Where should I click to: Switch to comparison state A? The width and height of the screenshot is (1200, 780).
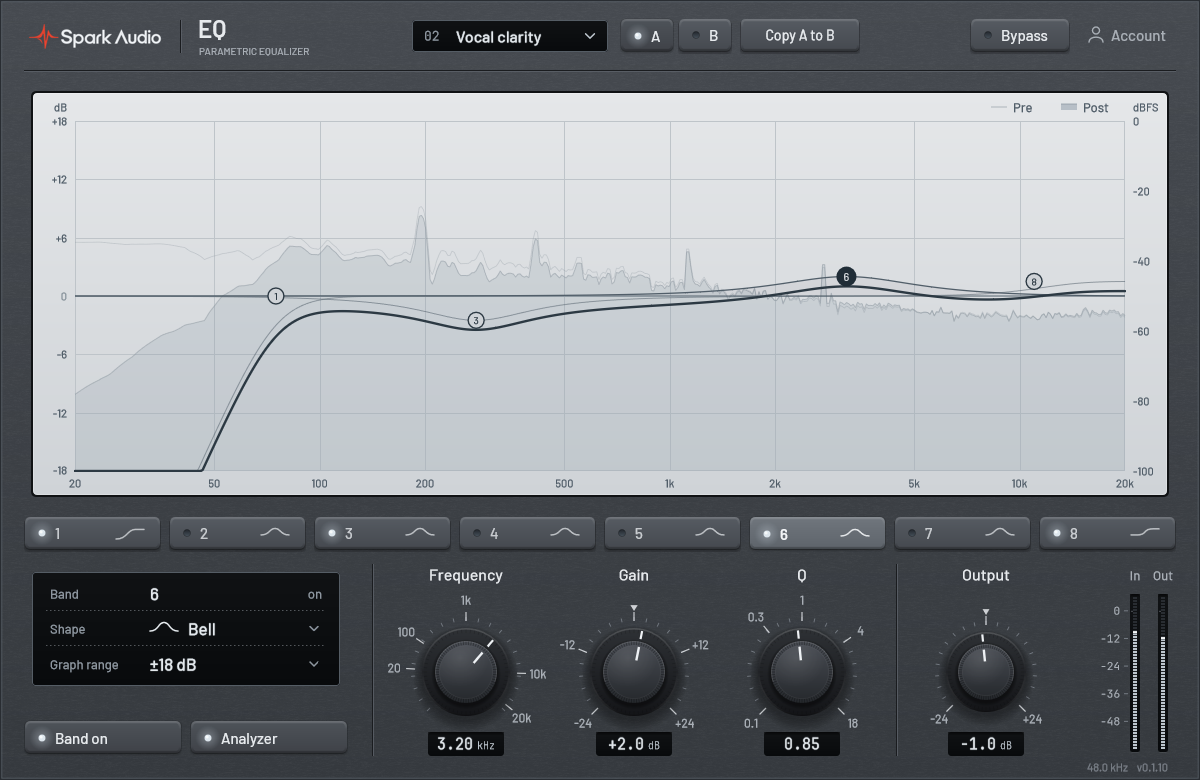(x=647, y=36)
